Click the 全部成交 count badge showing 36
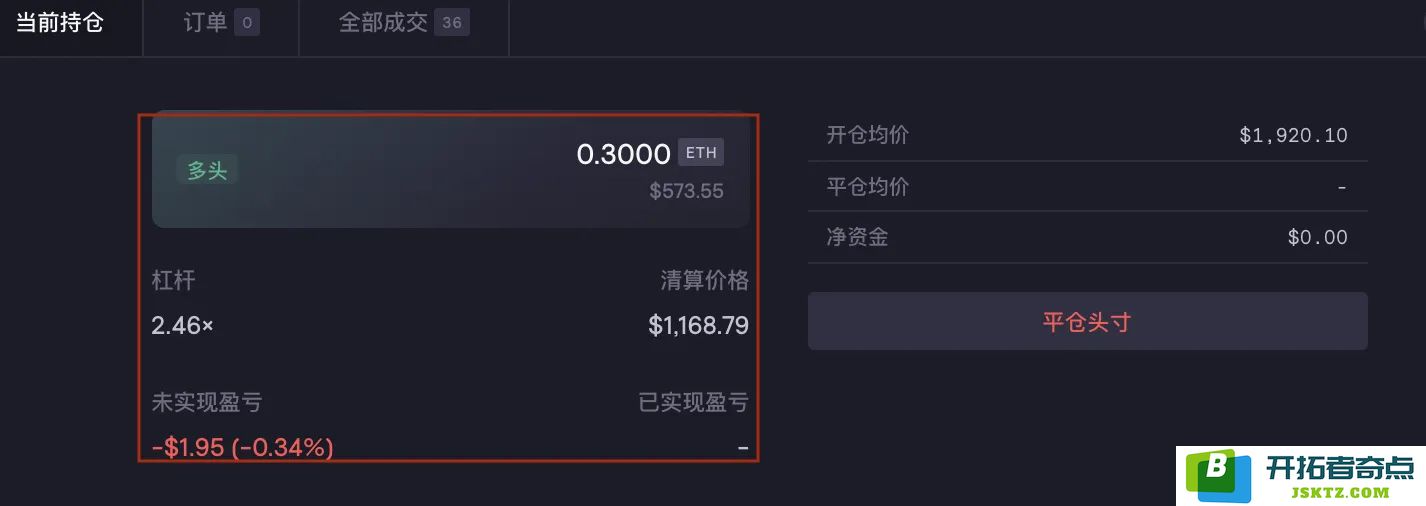Image resolution: width=1426 pixels, height=506 pixels. click(x=452, y=22)
